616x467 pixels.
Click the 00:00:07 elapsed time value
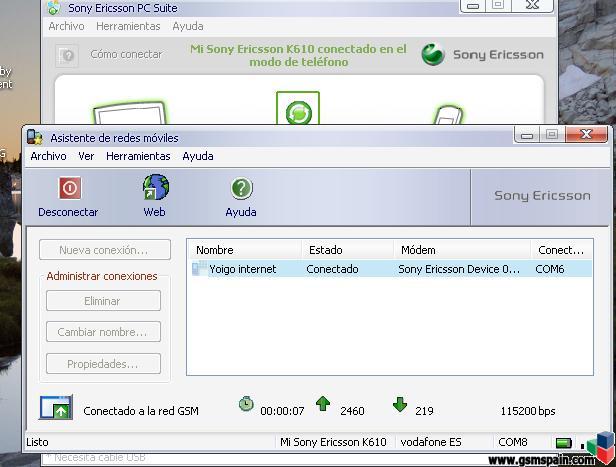pyautogui.click(x=282, y=411)
